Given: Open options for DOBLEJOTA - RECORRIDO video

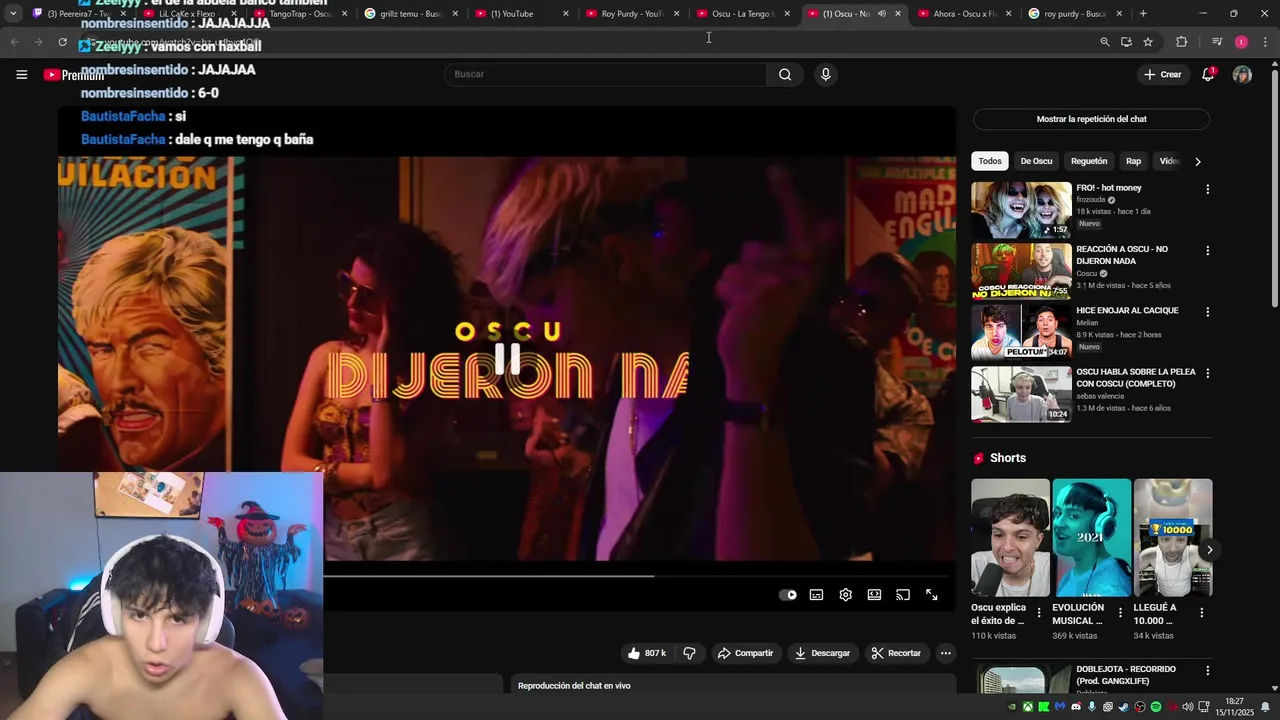Looking at the screenshot, I should point(1207,671).
